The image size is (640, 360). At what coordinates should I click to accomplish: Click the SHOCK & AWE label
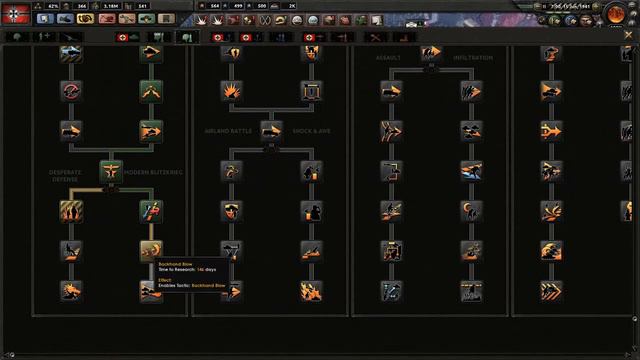pos(311,131)
